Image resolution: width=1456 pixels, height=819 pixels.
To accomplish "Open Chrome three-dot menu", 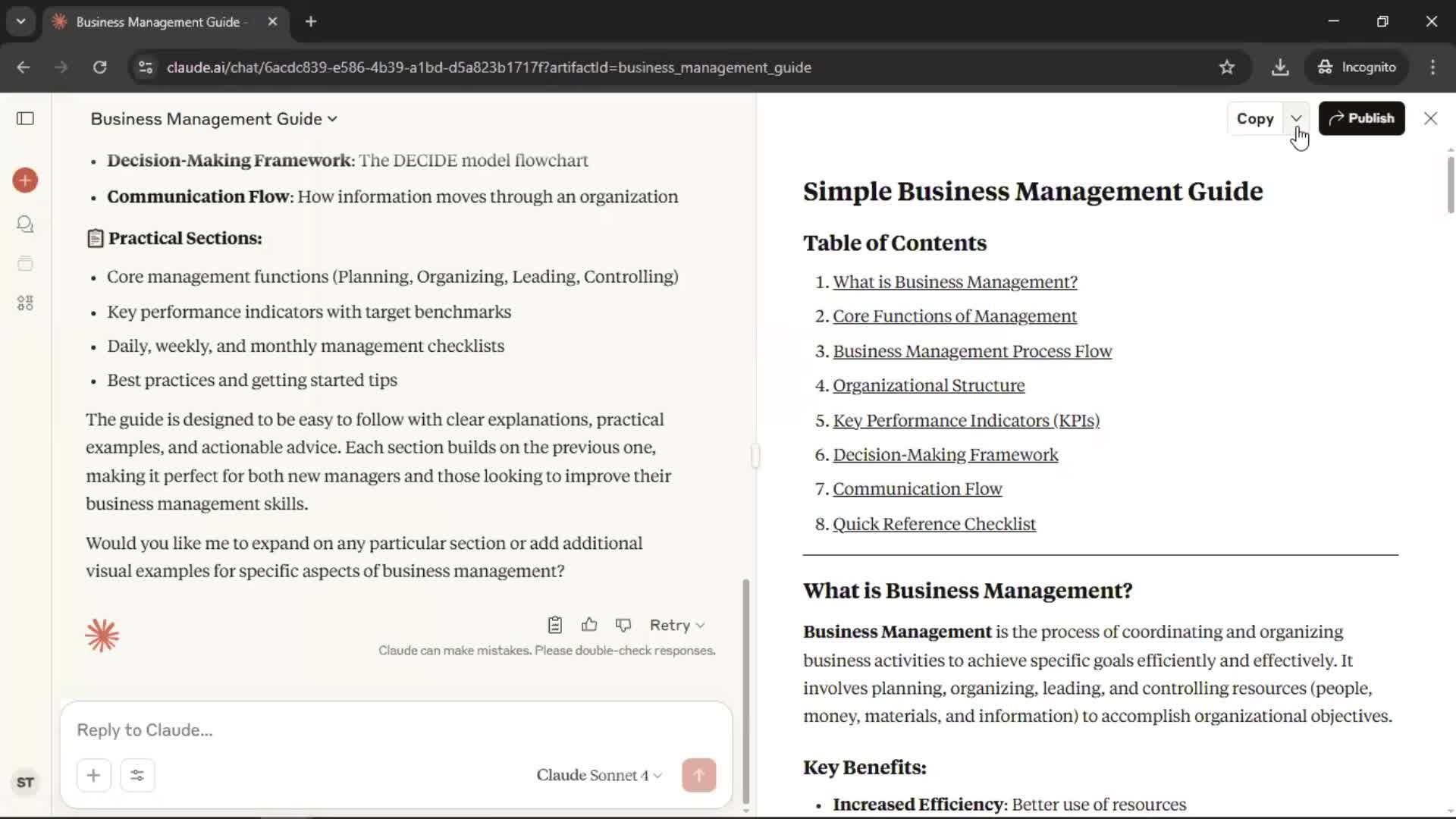I will pos(1432,67).
